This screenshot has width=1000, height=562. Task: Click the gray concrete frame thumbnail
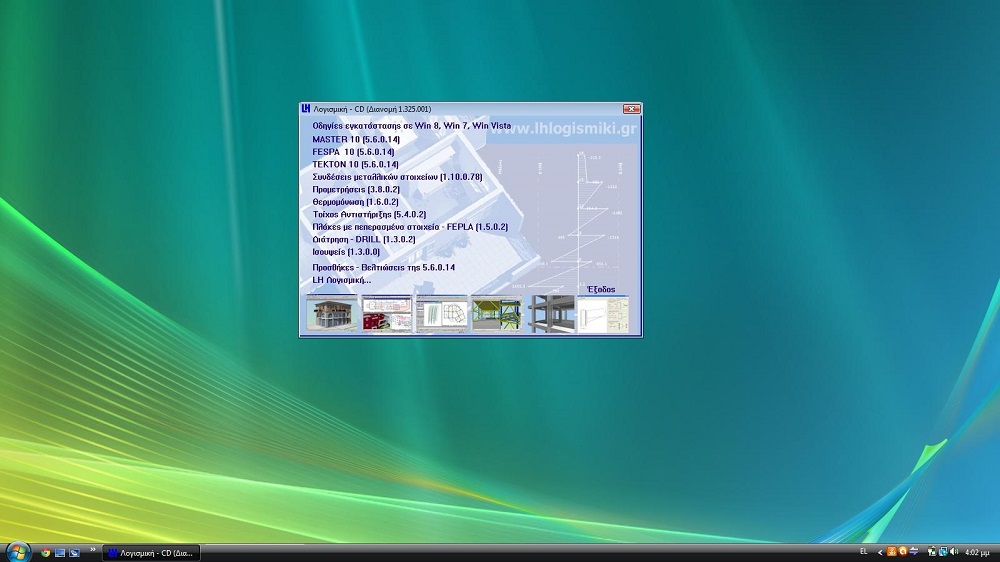pos(550,314)
